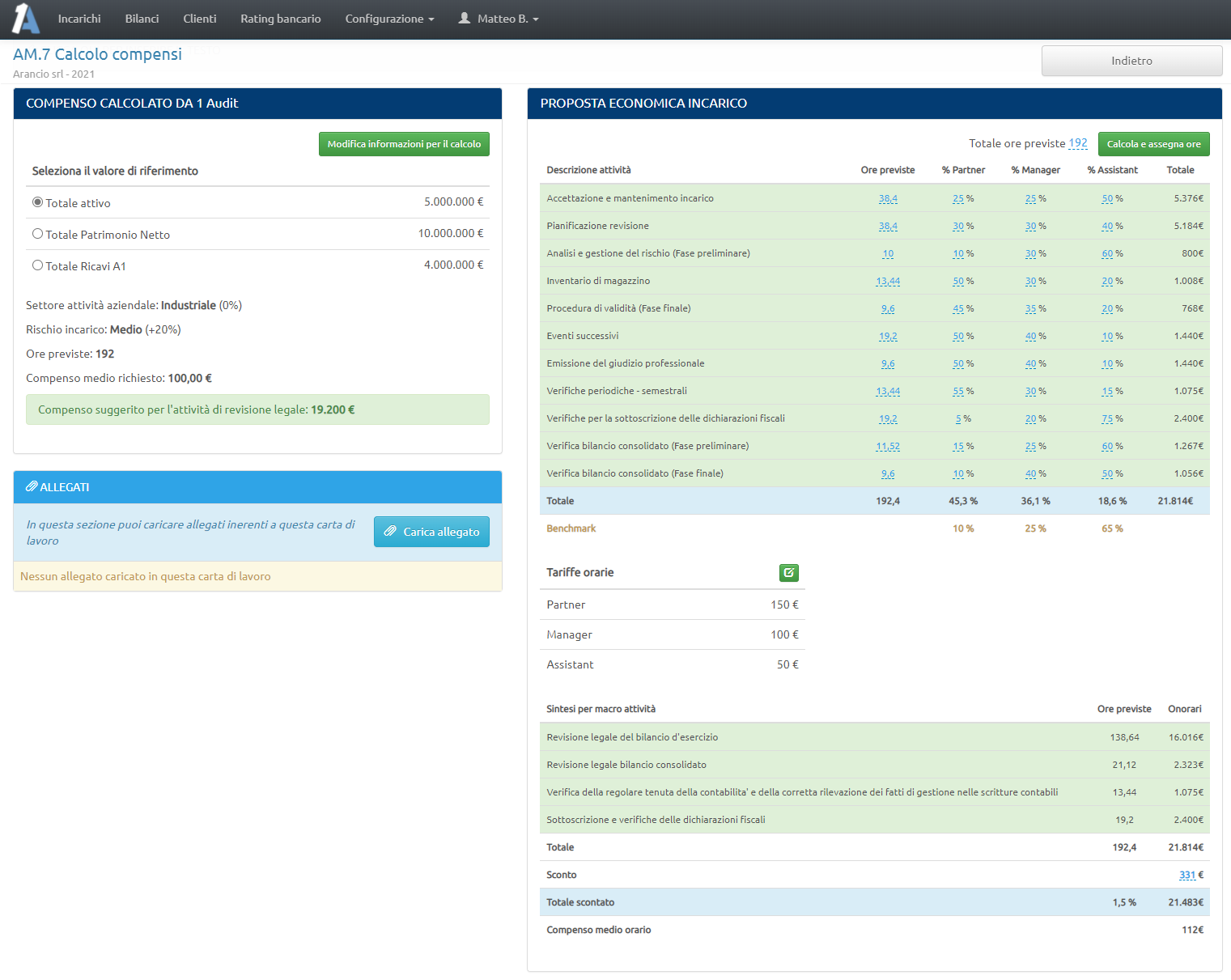
Task: Edit the % Partner value for Eventi successivi
Action: point(957,337)
